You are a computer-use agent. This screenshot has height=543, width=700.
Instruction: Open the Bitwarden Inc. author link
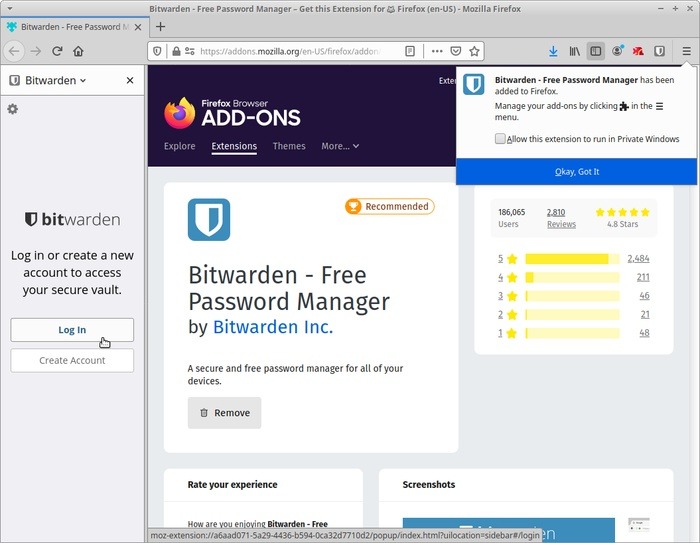point(273,327)
